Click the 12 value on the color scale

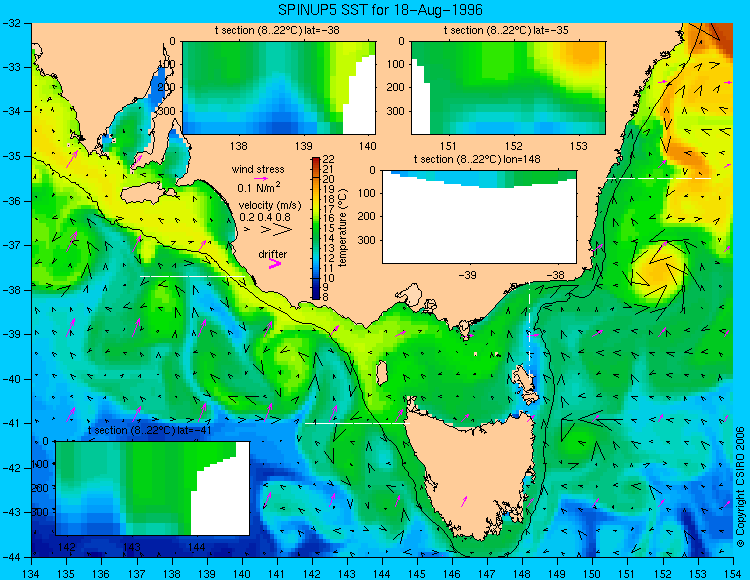[x=329, y=259]
